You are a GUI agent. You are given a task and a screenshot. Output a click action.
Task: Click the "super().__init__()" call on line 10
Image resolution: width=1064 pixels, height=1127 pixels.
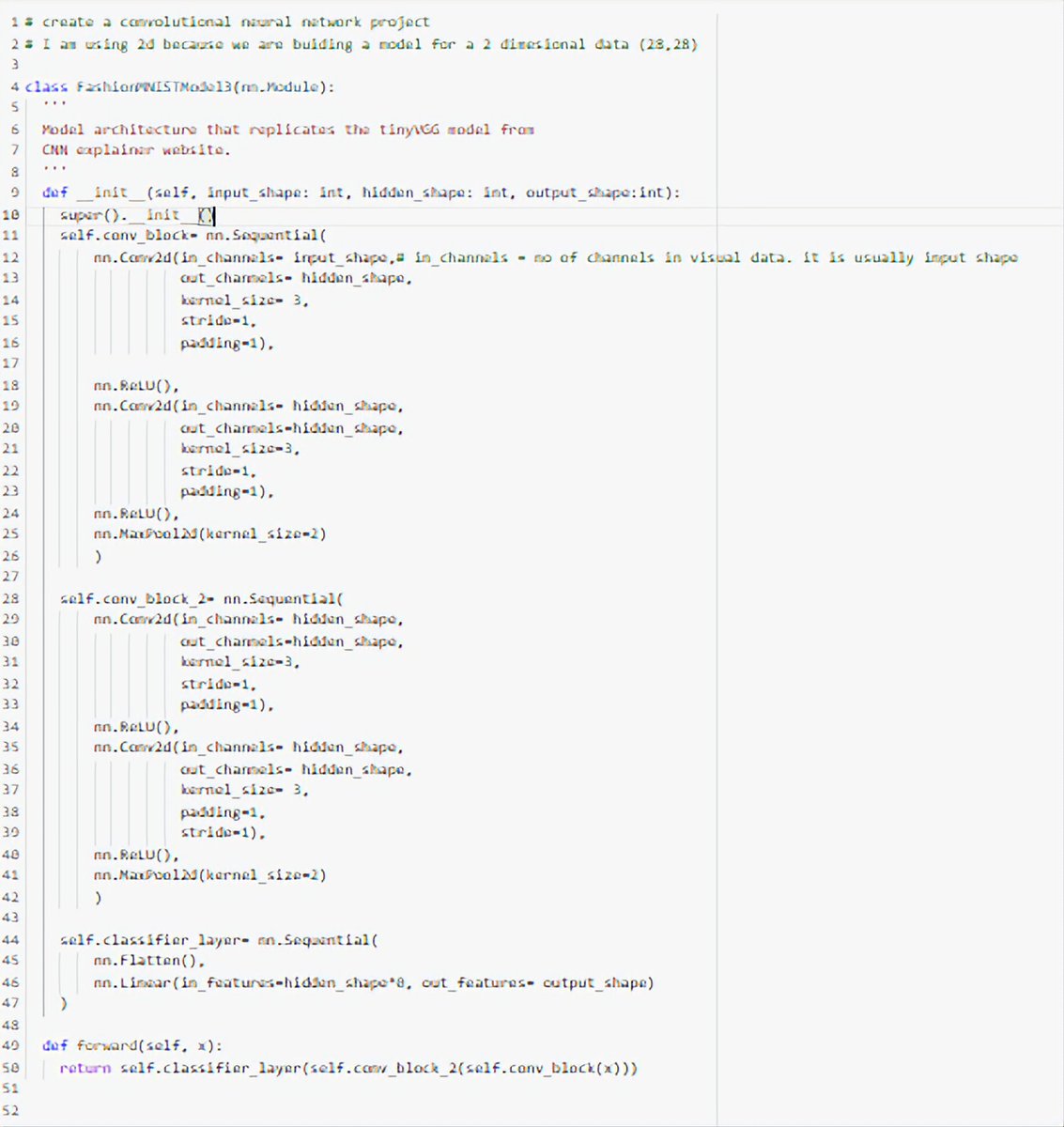point(137,215)
